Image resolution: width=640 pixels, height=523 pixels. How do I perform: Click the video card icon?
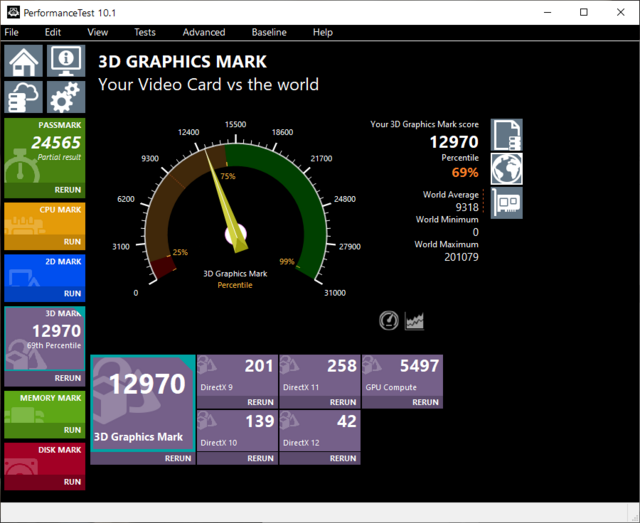[507, 201]
